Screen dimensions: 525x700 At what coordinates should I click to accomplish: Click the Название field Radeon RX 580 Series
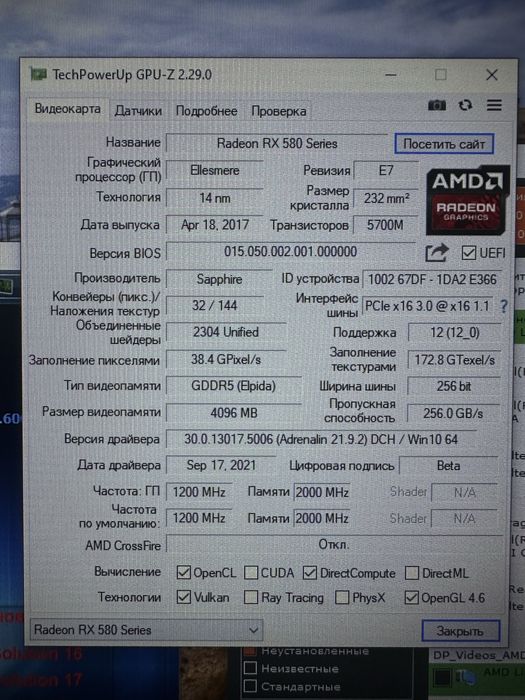pos(277,144)
